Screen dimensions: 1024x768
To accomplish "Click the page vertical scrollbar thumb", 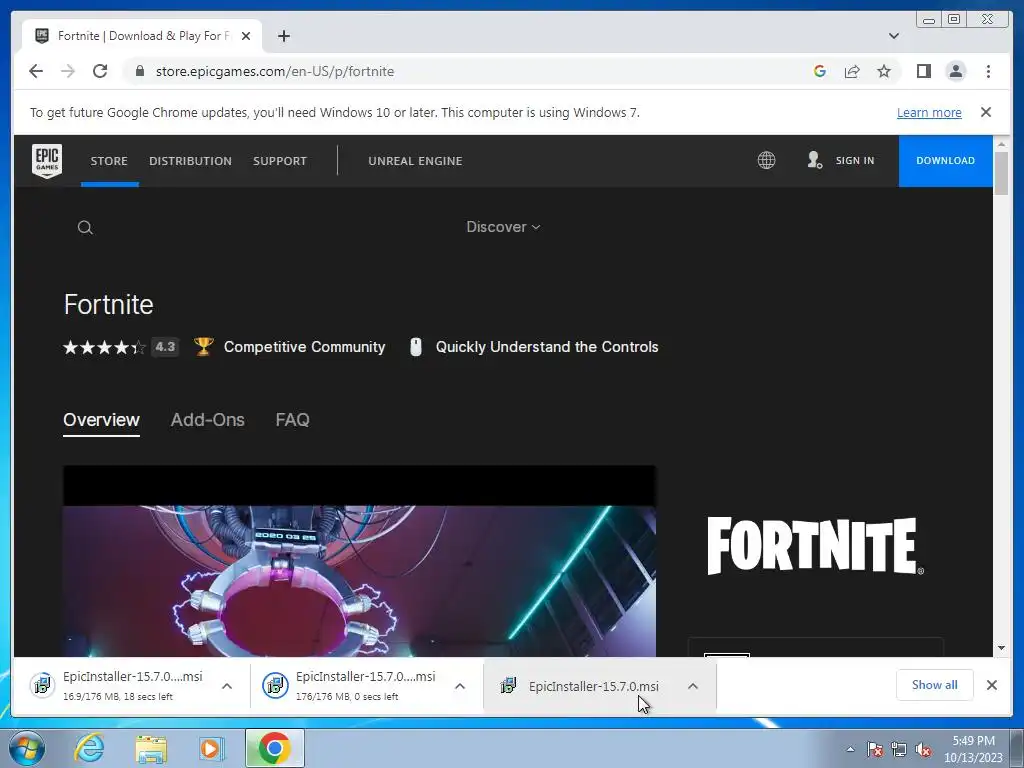I will [x=1001, y=172].
